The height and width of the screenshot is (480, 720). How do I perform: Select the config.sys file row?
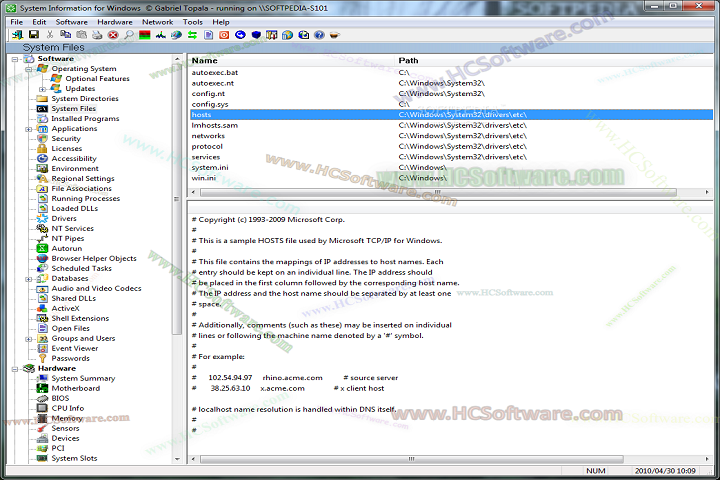[451, 104]
